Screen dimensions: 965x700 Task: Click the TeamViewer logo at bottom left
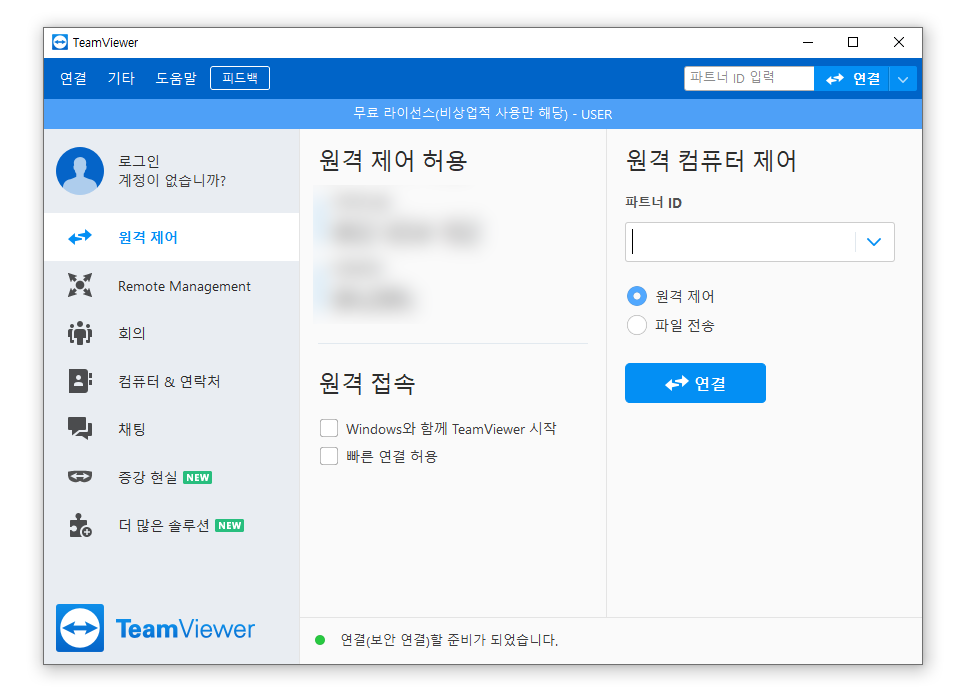coord(155,628)
